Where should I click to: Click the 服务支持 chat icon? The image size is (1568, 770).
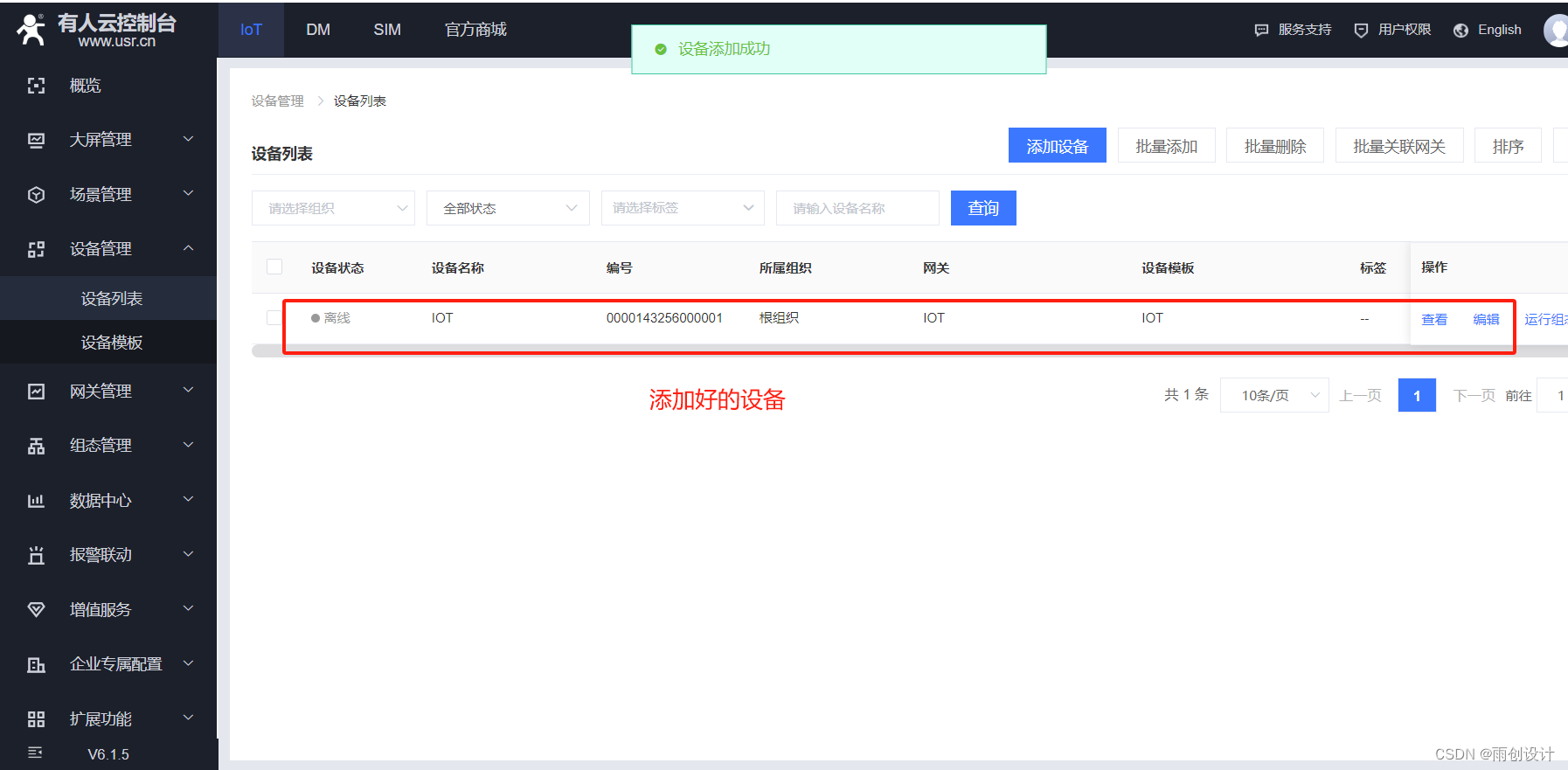(x=1261, y=30)
